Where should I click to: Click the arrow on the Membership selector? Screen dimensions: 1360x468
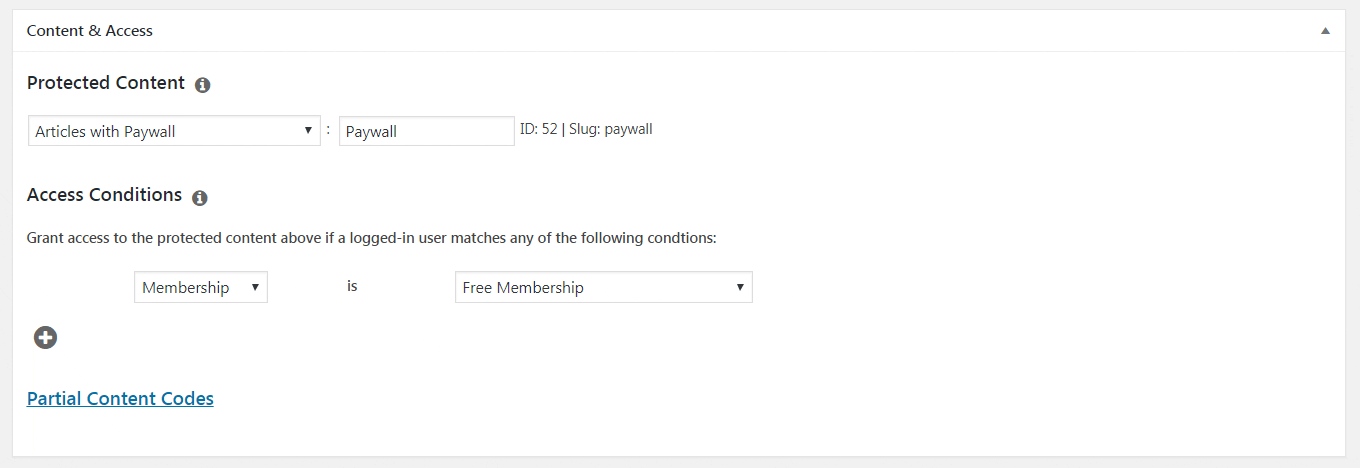[255, 287]
